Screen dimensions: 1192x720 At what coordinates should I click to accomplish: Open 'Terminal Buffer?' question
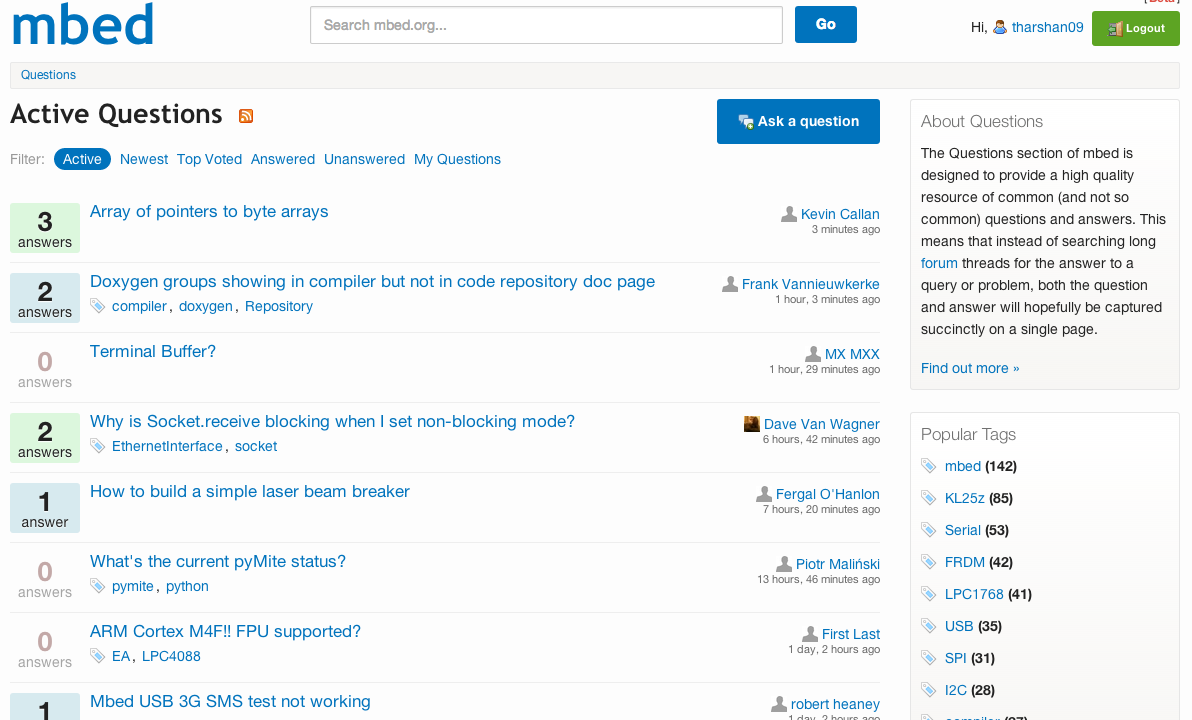coord(153,351)
